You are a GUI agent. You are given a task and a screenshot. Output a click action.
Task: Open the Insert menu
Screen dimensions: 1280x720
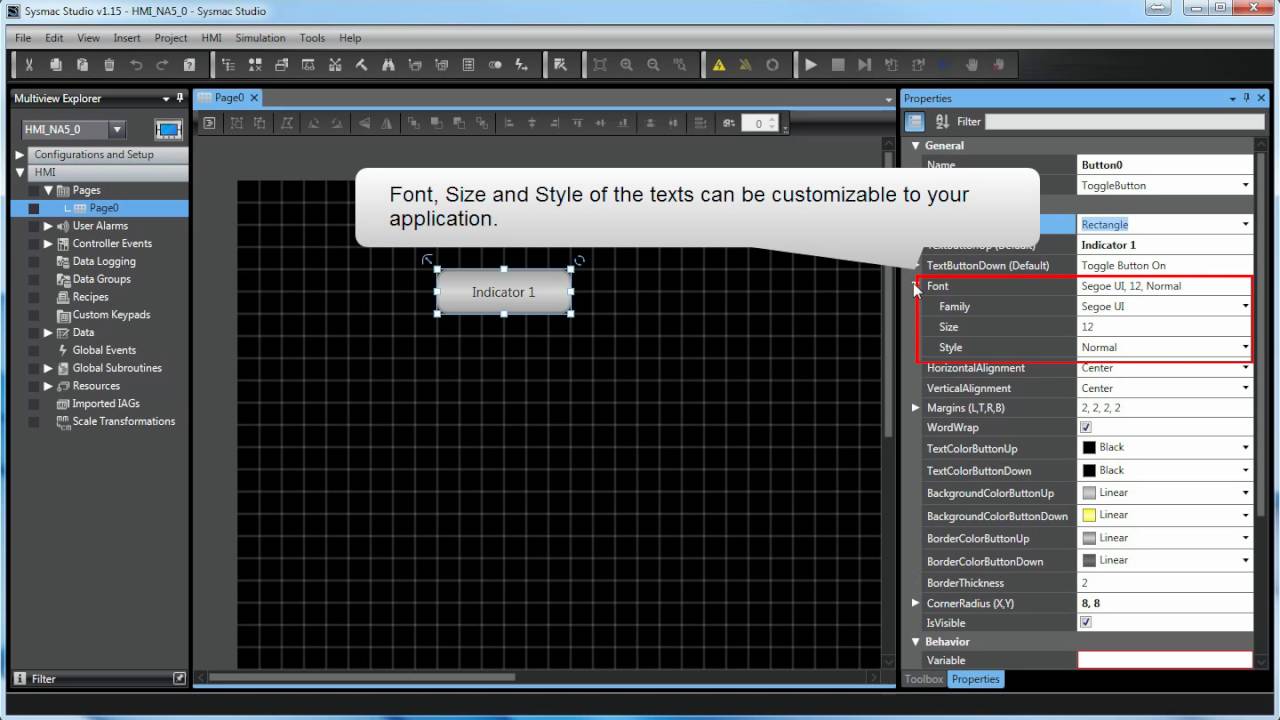click(x=127, y=38)
